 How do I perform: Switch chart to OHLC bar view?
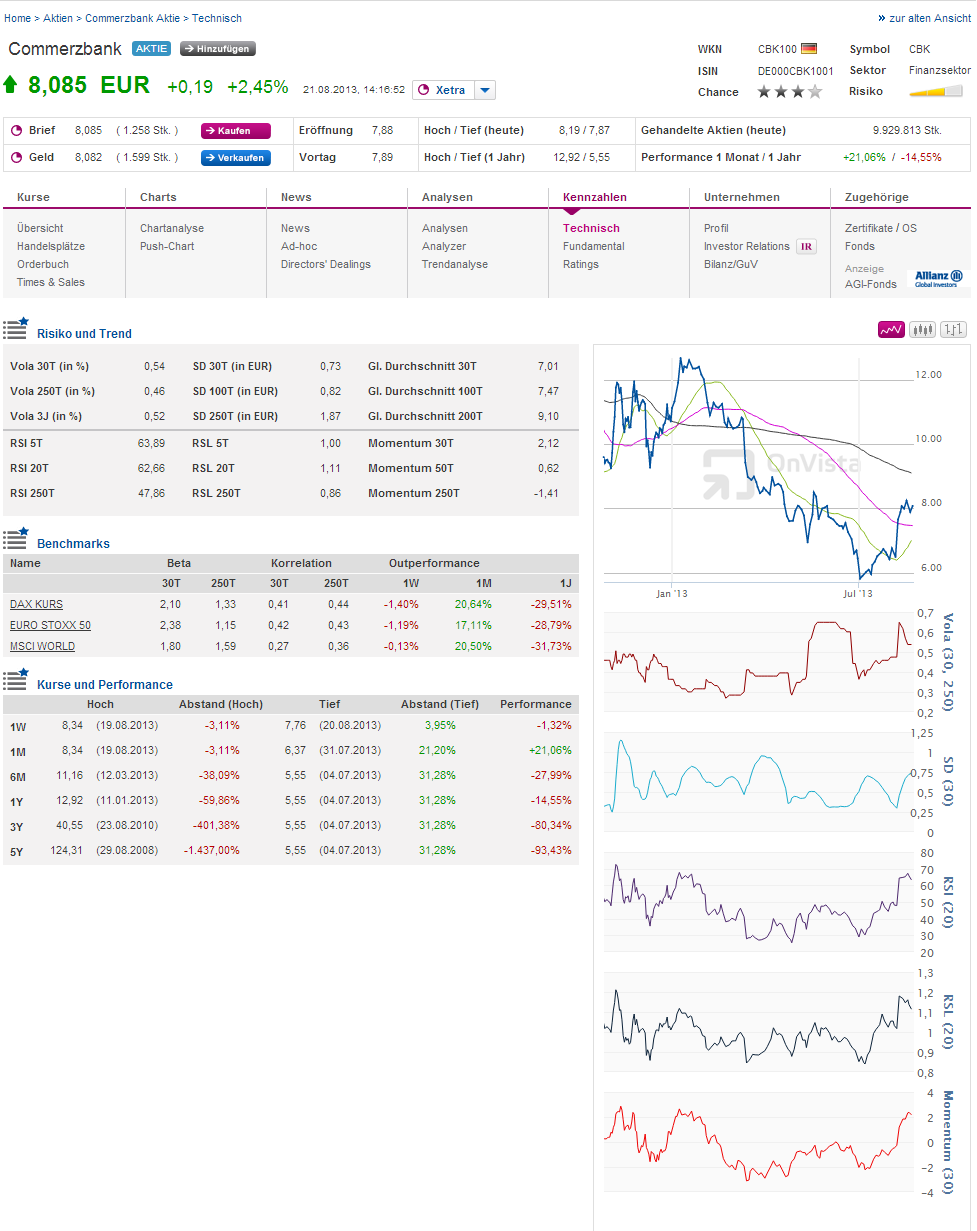[954, 329]
